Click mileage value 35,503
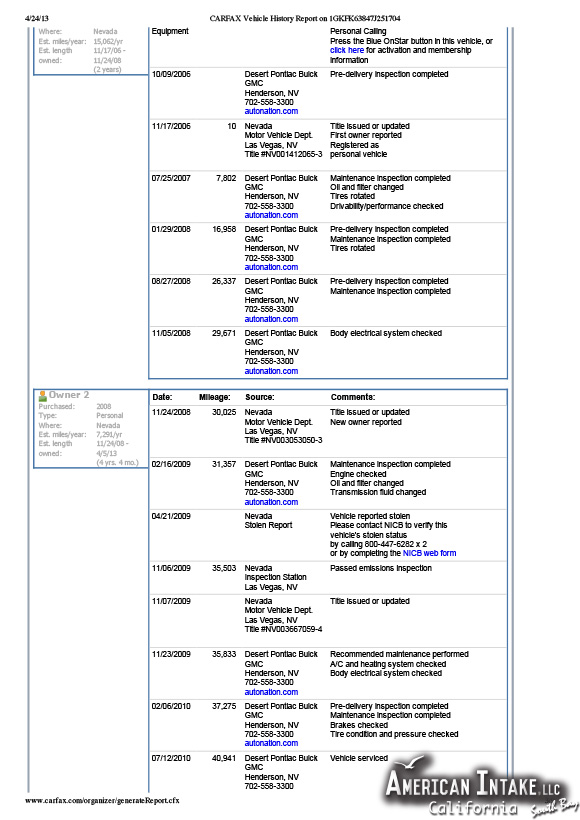The width and height of the screenshot is (580, 820). [x=224, y=568]
